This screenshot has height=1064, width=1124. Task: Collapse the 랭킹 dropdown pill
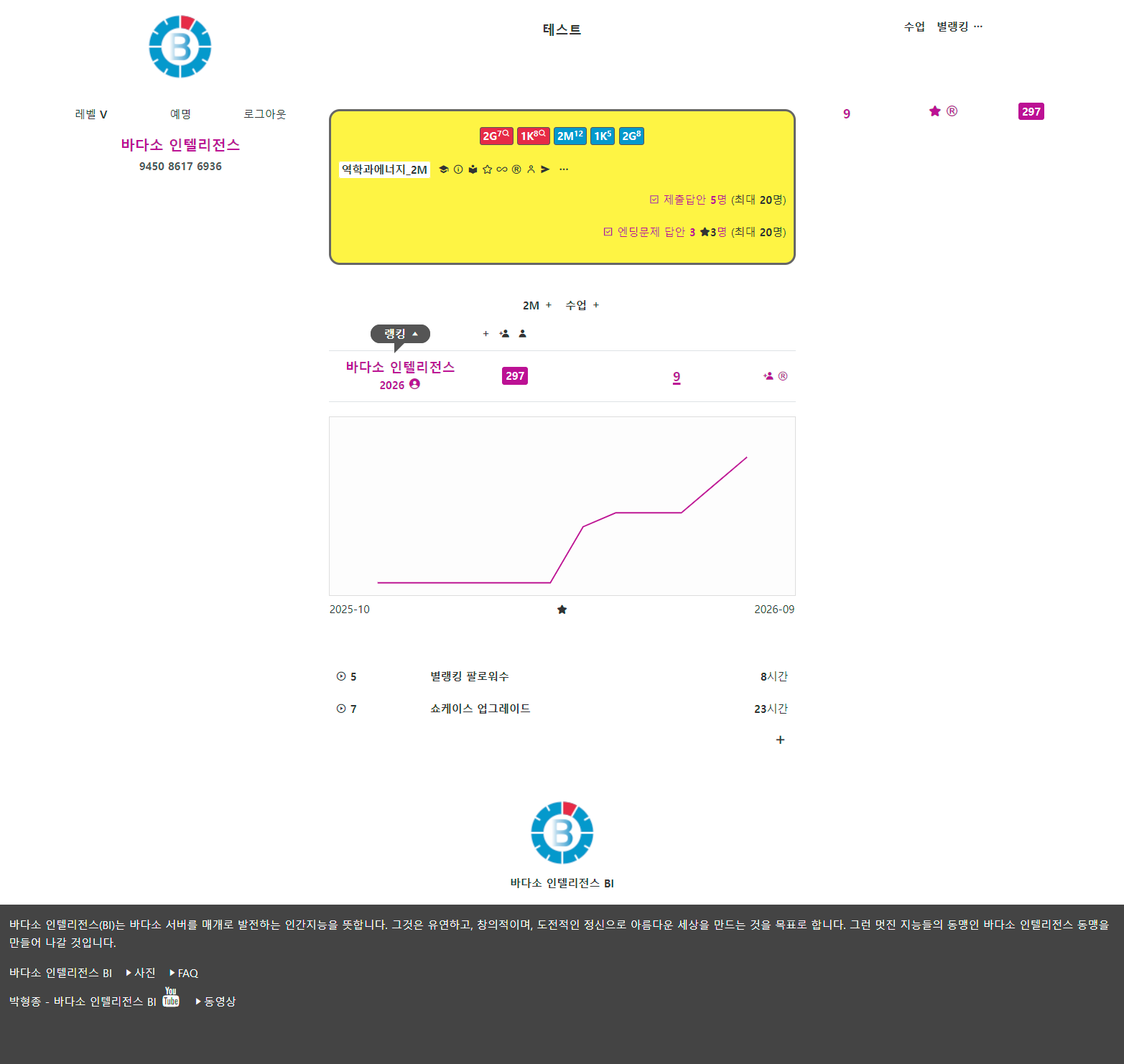pyautogui.click(x=400, y=334)
